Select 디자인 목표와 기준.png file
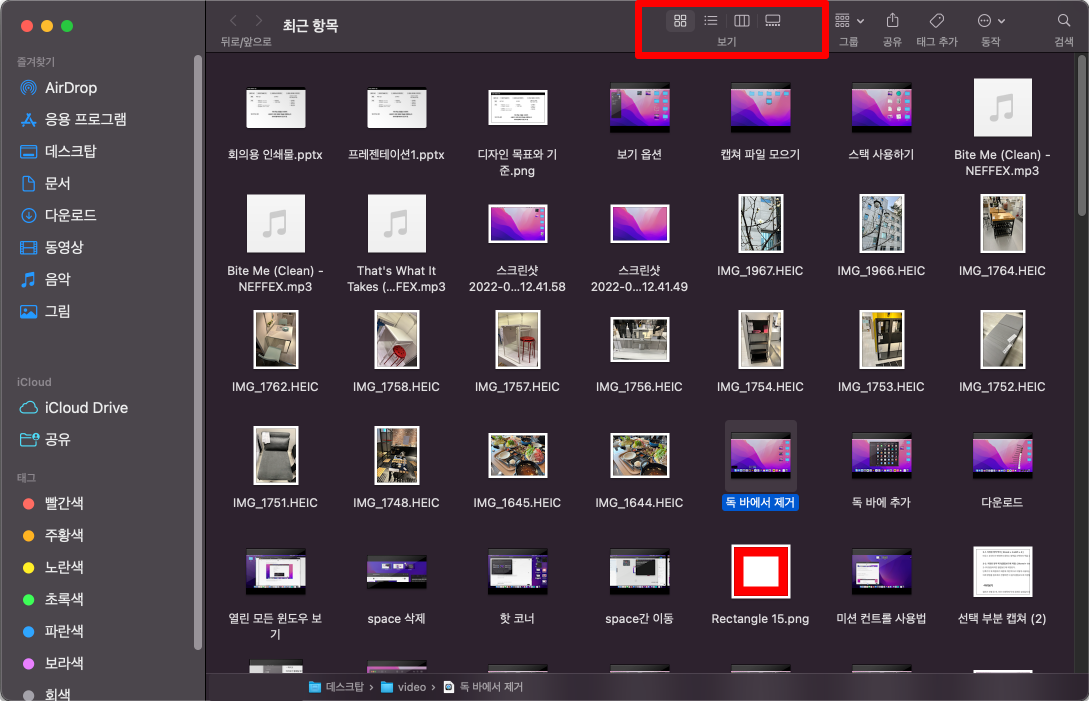This screenshot has width=1089, height=701. [x=517, y=108]
